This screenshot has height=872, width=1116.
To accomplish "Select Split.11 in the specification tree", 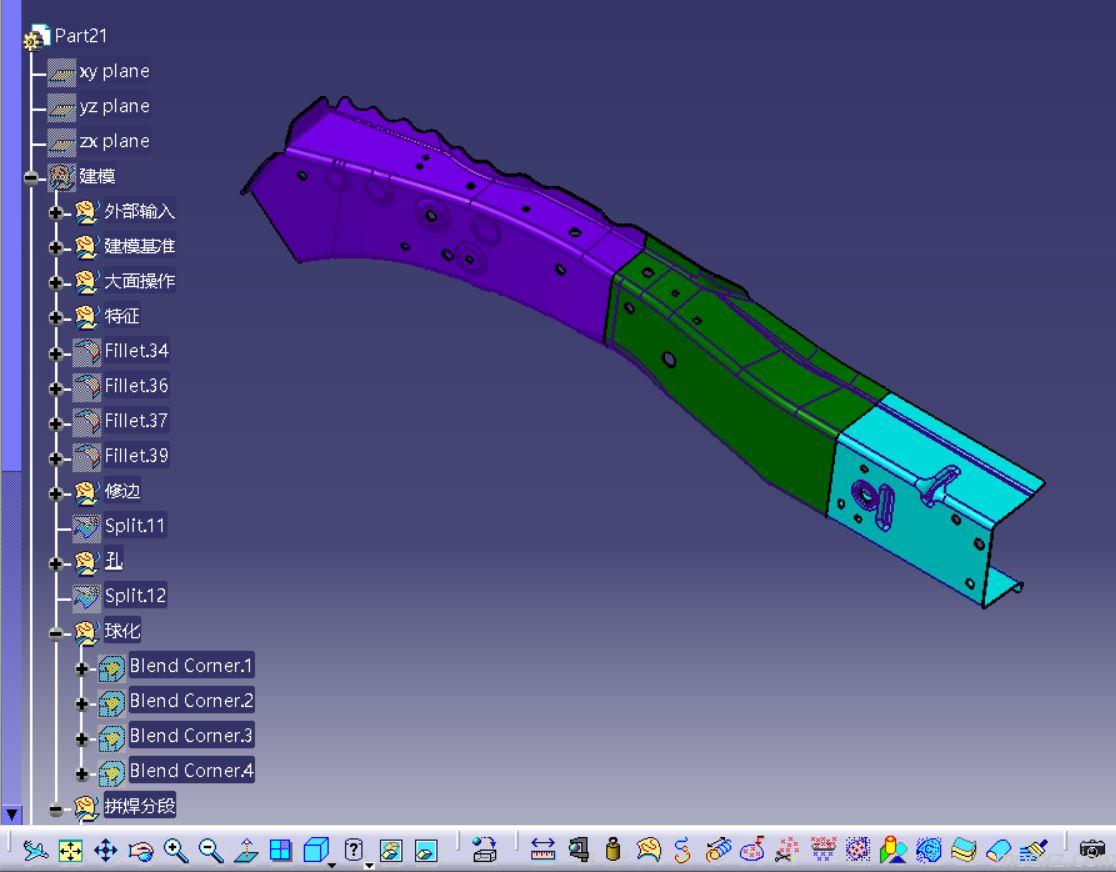I will [135, 526].
